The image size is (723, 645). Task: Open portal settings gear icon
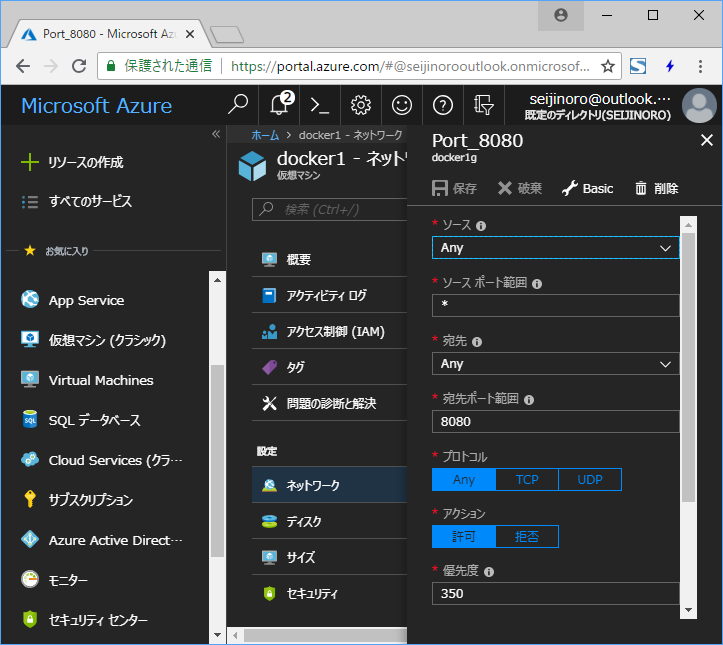point(361,105)
